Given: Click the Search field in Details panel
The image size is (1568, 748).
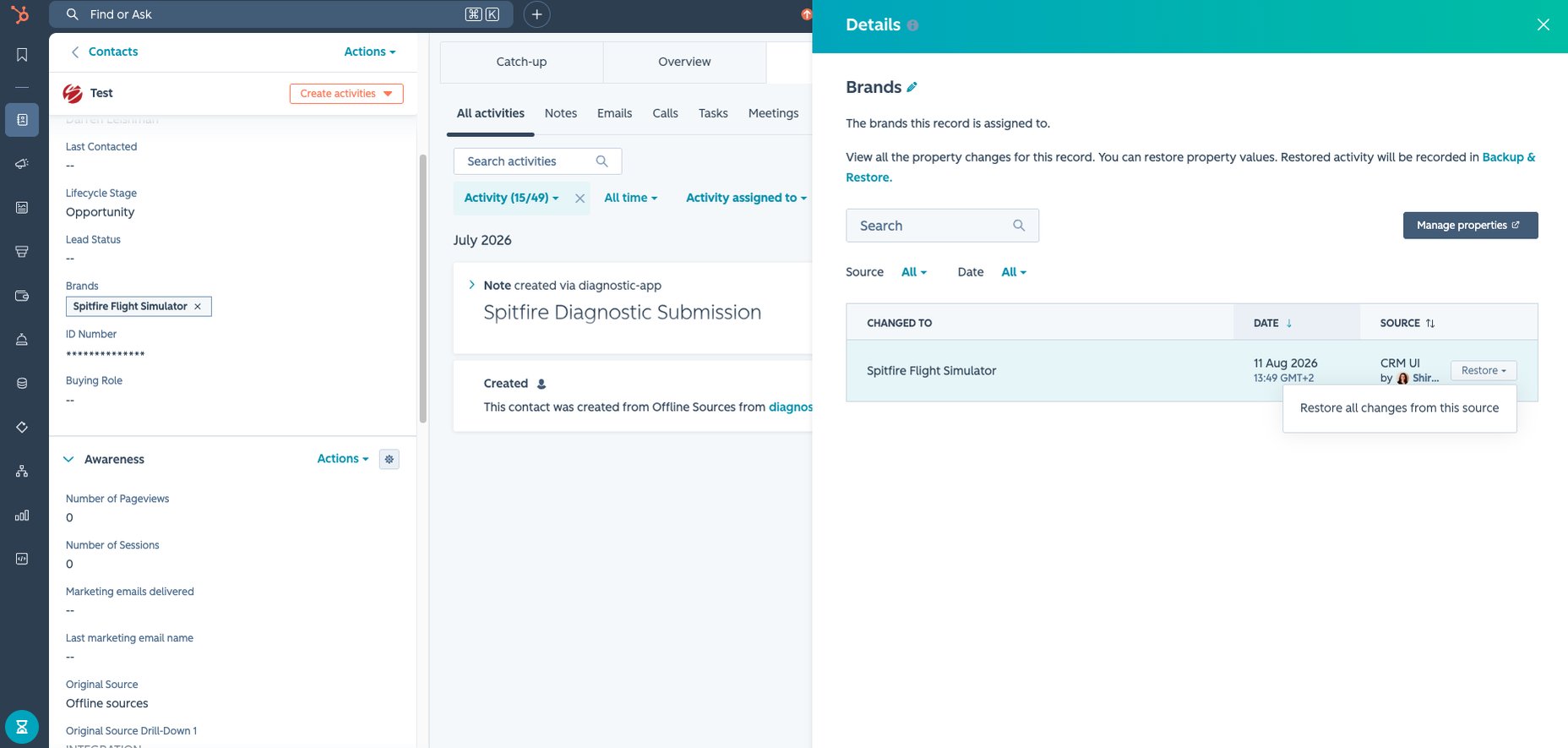Looking at the screenshot, I should point(942,226).
